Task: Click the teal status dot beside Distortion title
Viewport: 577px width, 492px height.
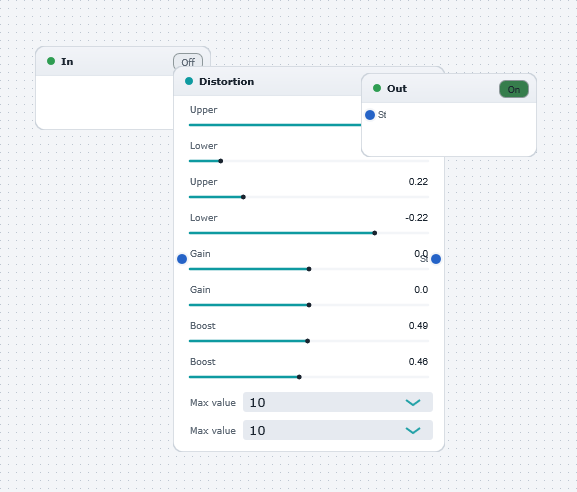Action: (x=189, y=81)
